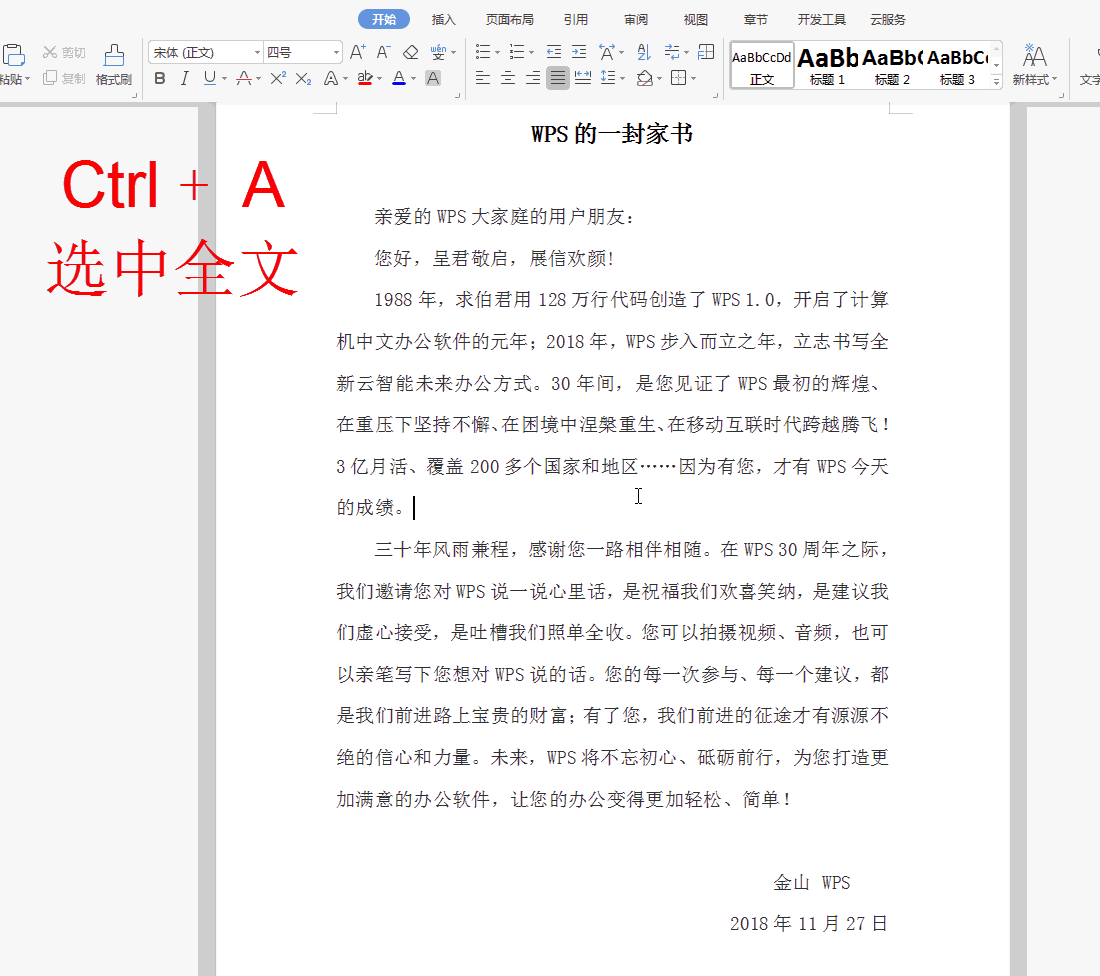Clear formatting with the eraser icon

pos(410,52)
